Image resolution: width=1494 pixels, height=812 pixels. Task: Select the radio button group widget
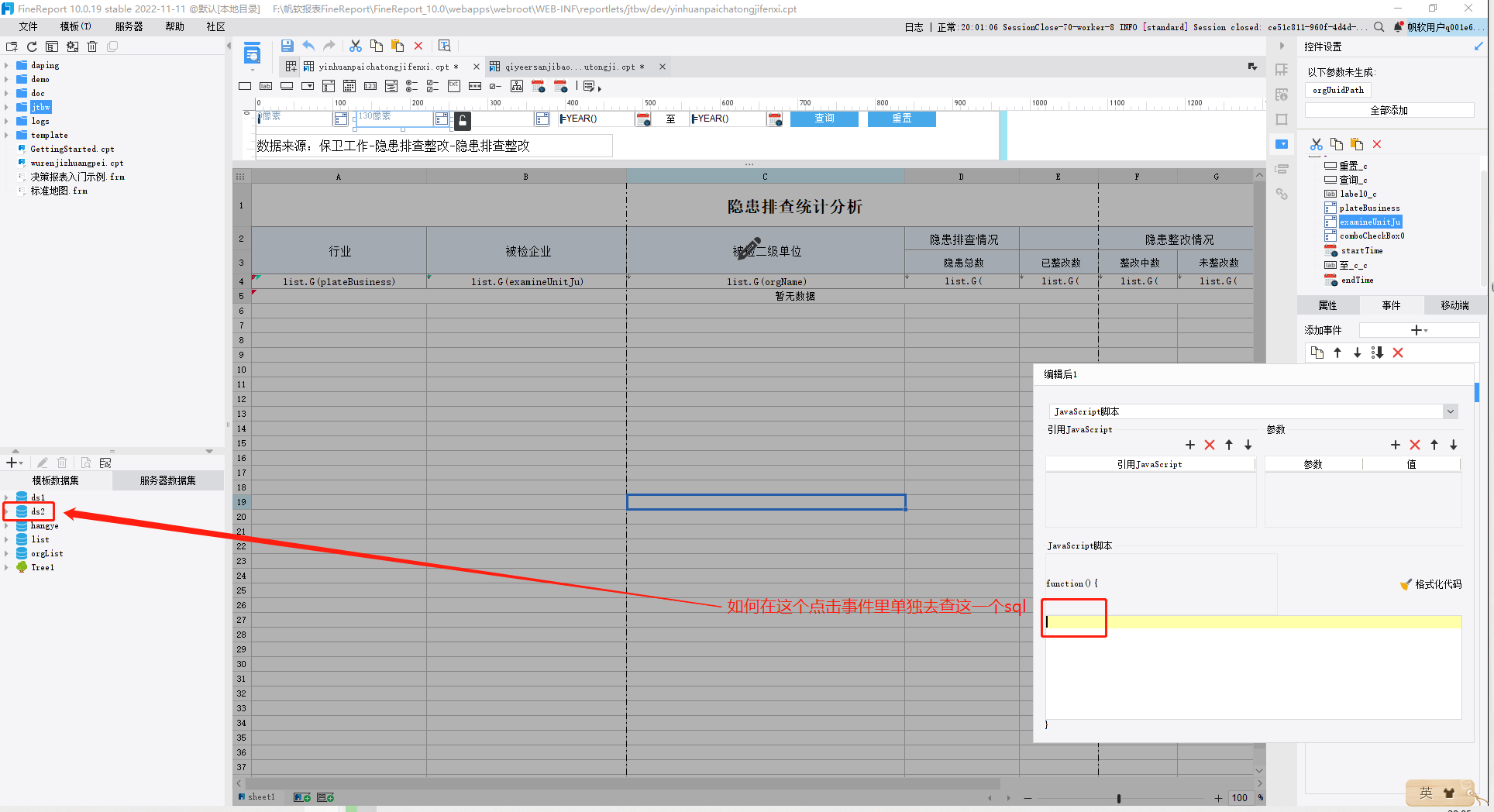412,86
